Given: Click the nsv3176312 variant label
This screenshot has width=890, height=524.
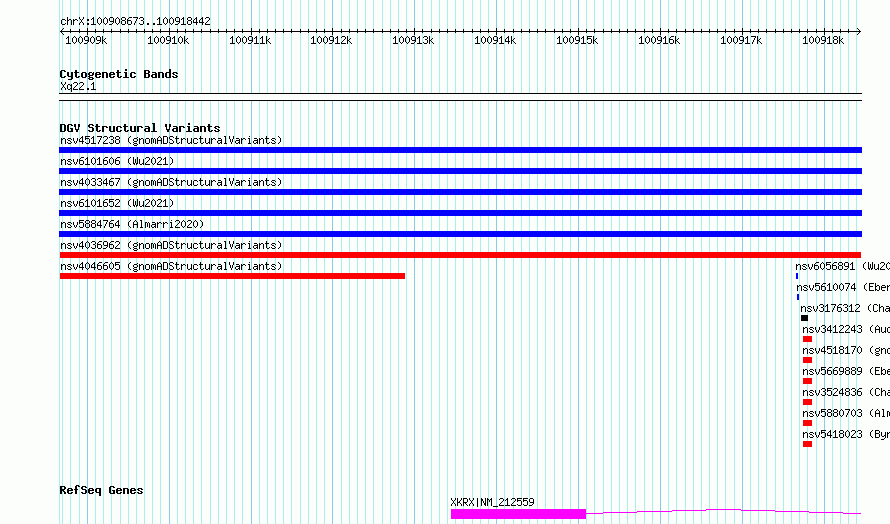Looking at the screenshot, I should click(830, 308).
